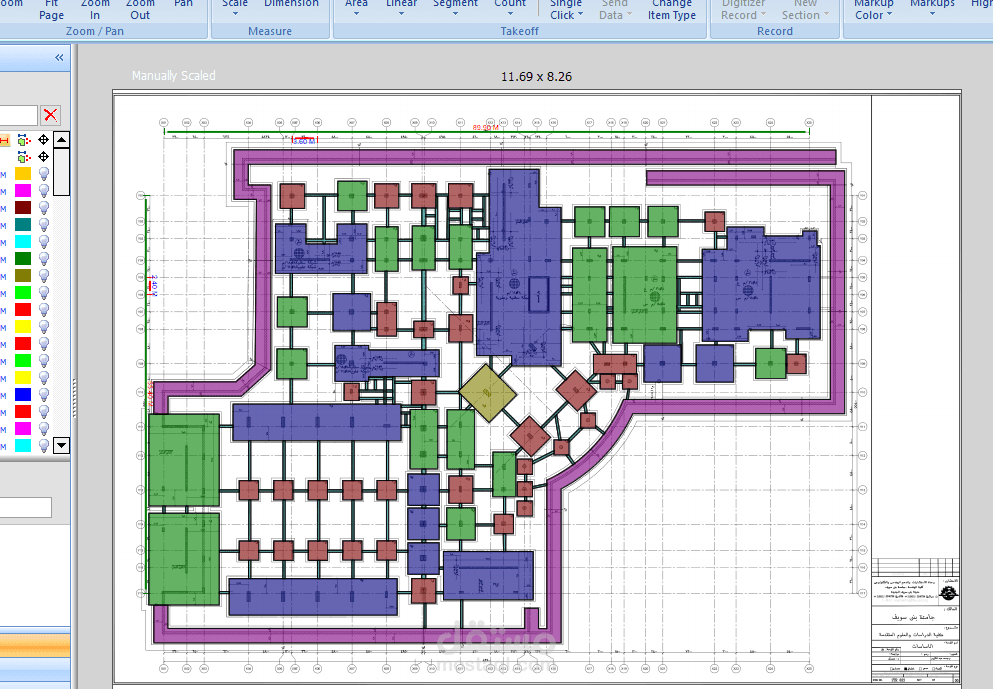Viewport: 993px width, 689px height.
Task: Click the green takeoff item icon in second row
Action: point(23,156)
